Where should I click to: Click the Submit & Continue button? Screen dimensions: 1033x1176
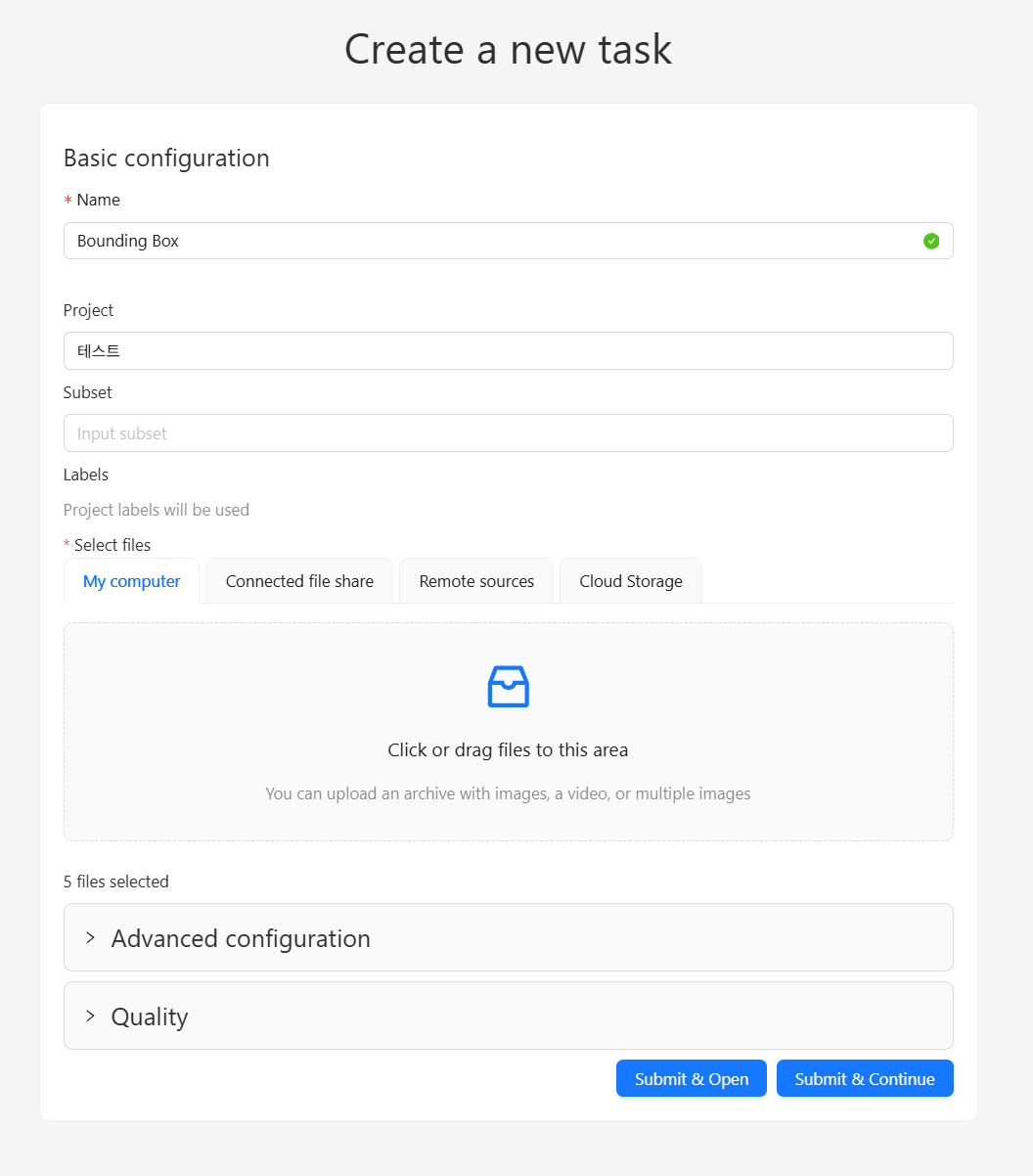[865, 1079]
